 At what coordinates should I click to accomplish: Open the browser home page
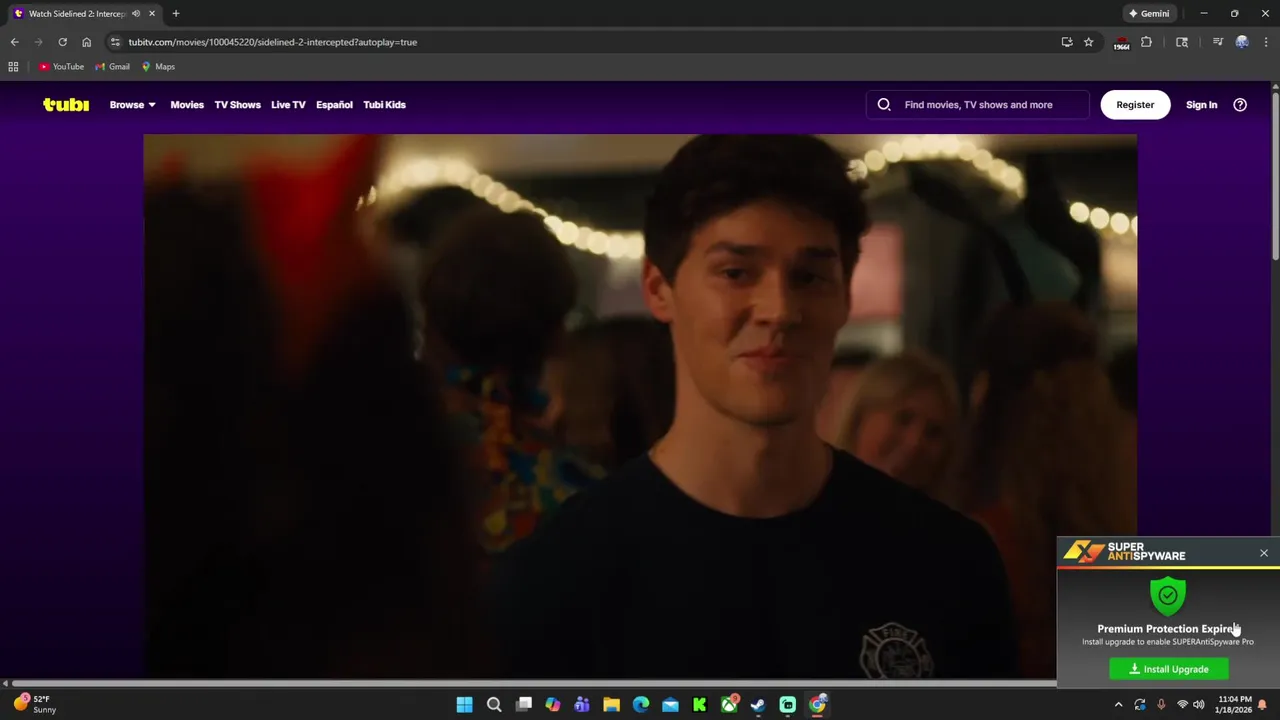86,42
